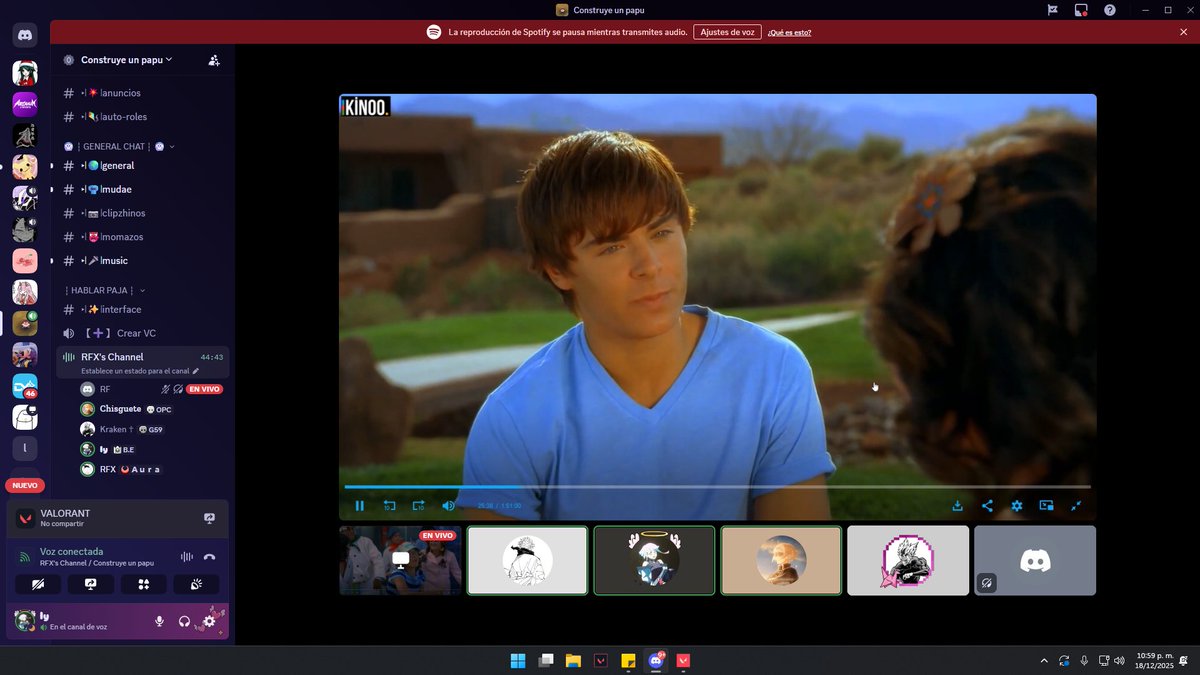Click the video player volume icon
Screen dimensions: 1200x675
(x=449, y=506)
